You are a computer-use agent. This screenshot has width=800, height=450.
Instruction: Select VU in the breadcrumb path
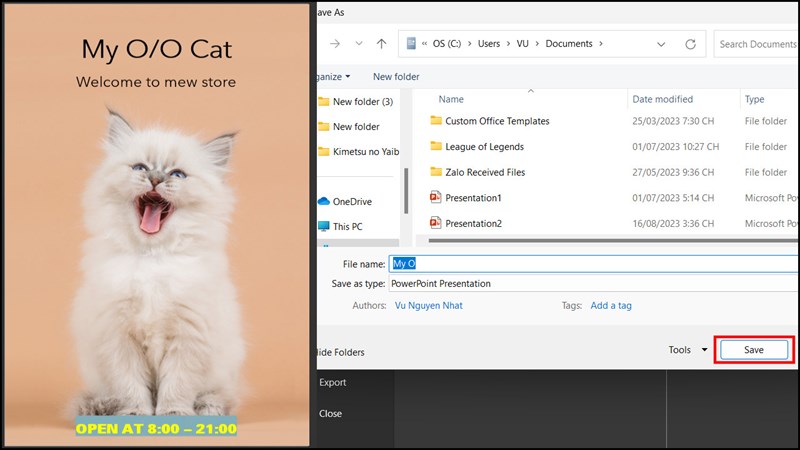(522, 44)
